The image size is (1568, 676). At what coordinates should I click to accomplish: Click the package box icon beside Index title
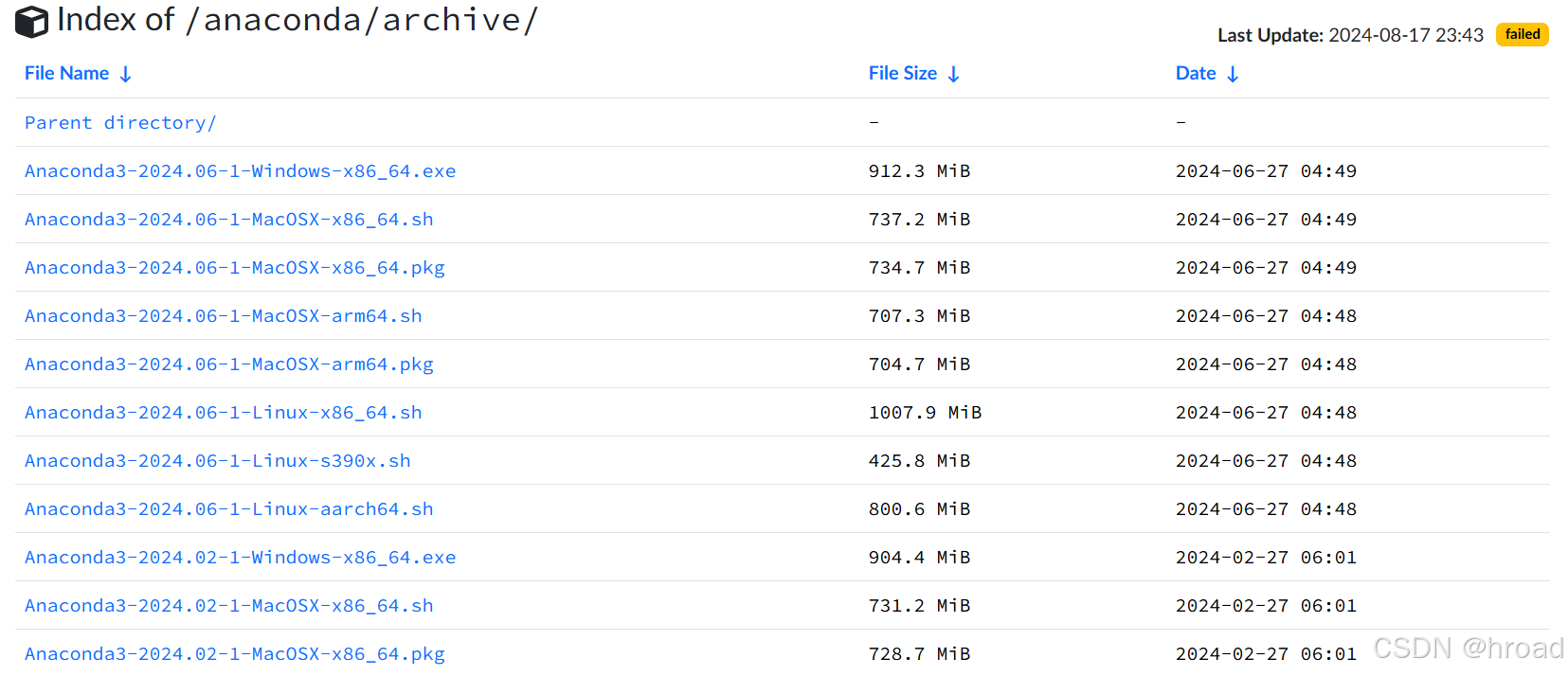(x=32, y=22)
